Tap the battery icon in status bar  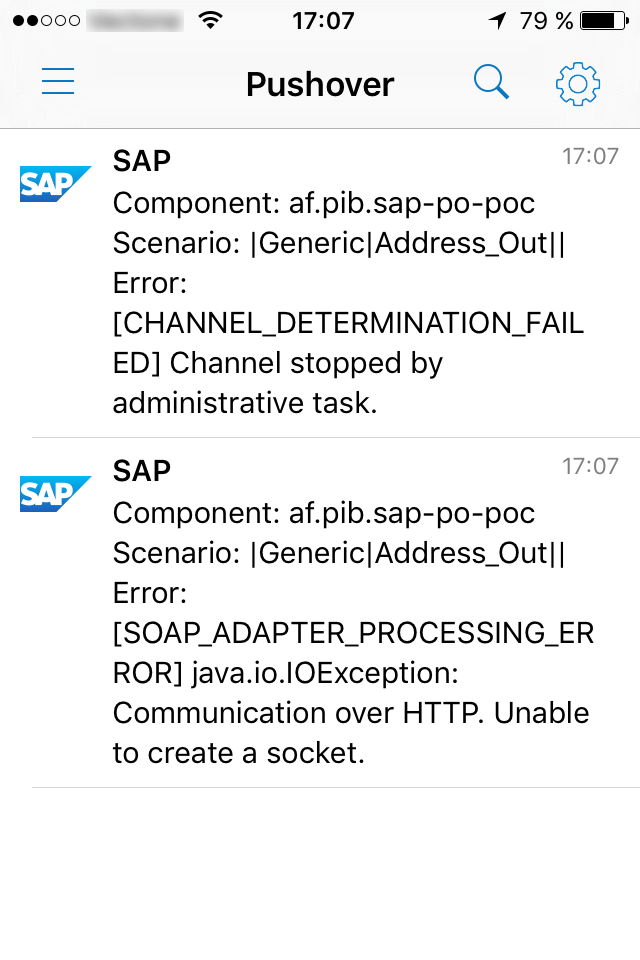coord(603,20)
